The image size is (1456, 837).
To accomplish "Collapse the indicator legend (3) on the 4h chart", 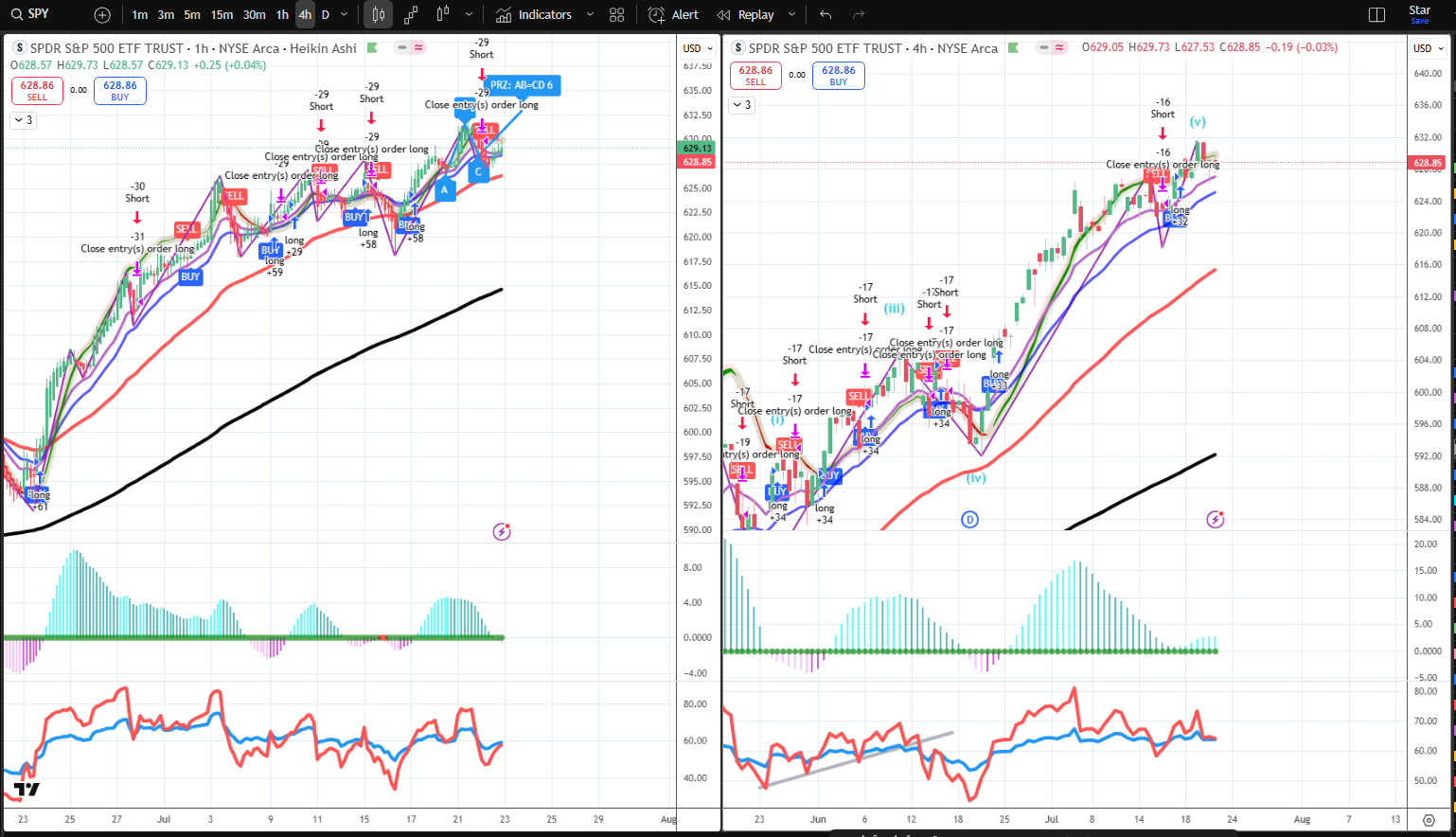I will (x=741, y=105).
